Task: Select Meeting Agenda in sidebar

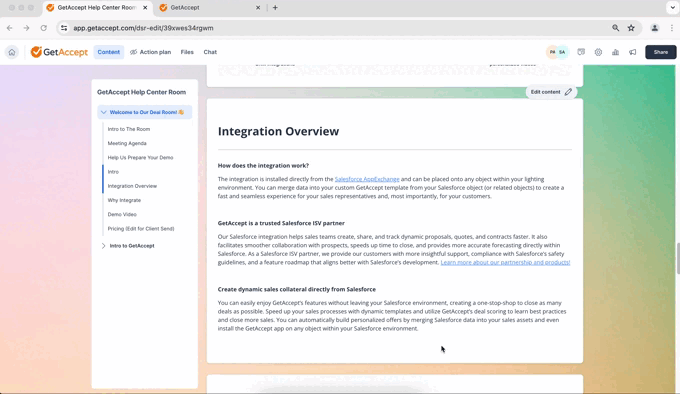Action: 127,143
